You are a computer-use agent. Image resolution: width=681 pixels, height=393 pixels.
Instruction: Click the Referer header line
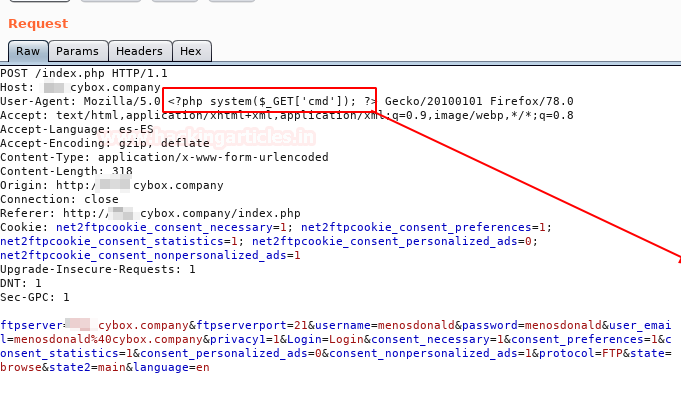(150, 213)
